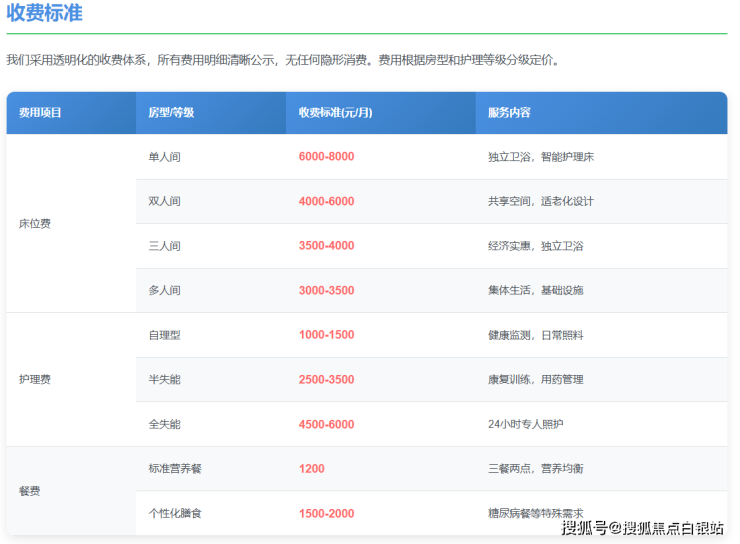Click the 单人间 room type cell
The width and height of the screenshot is (740, 544).
tap(164, 157)
